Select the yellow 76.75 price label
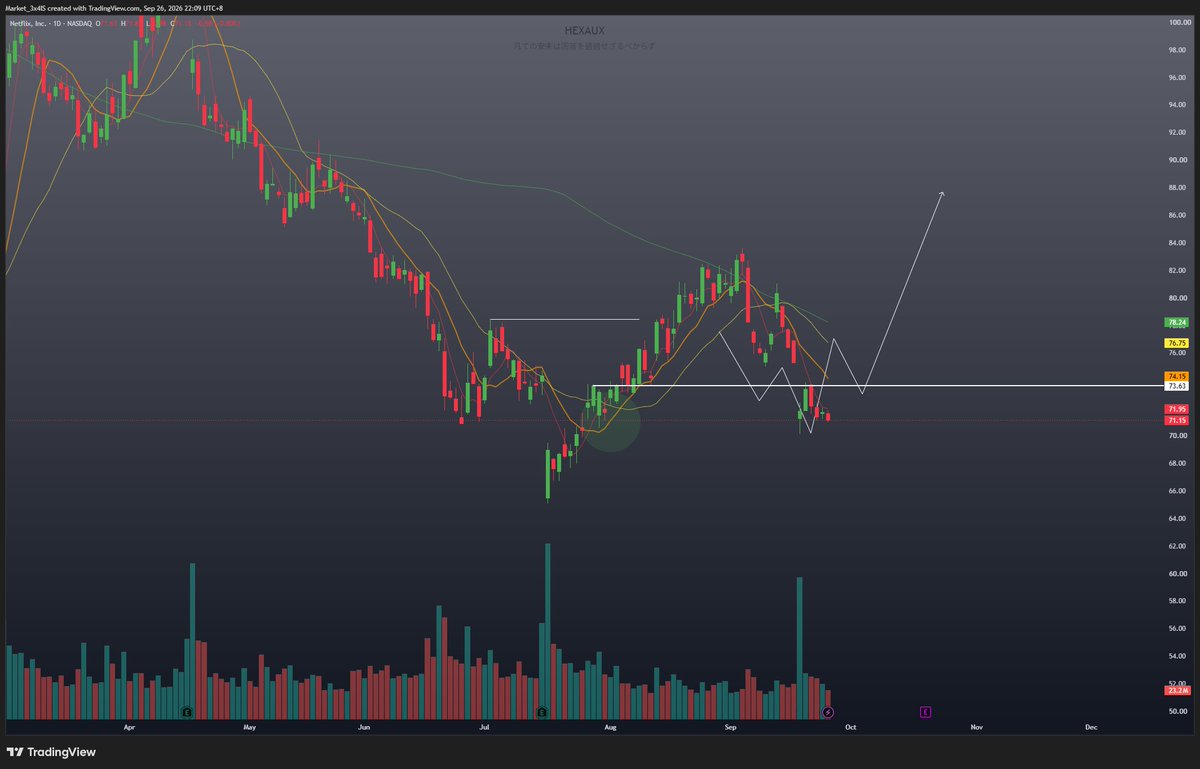This screenshot has height=769, width=1200. 1176,342
